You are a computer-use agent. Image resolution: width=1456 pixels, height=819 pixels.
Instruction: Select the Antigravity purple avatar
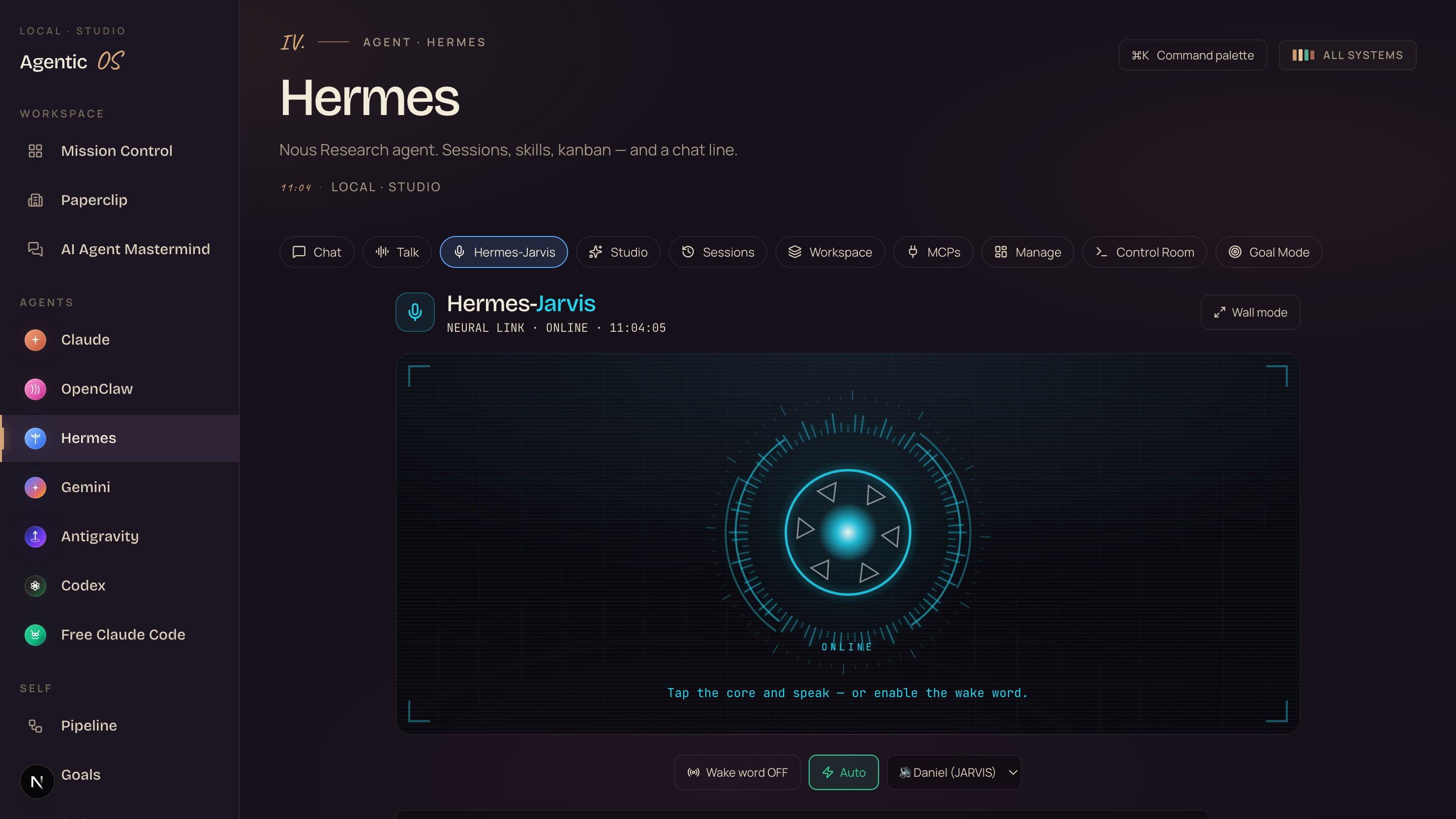tap(35, 536)
